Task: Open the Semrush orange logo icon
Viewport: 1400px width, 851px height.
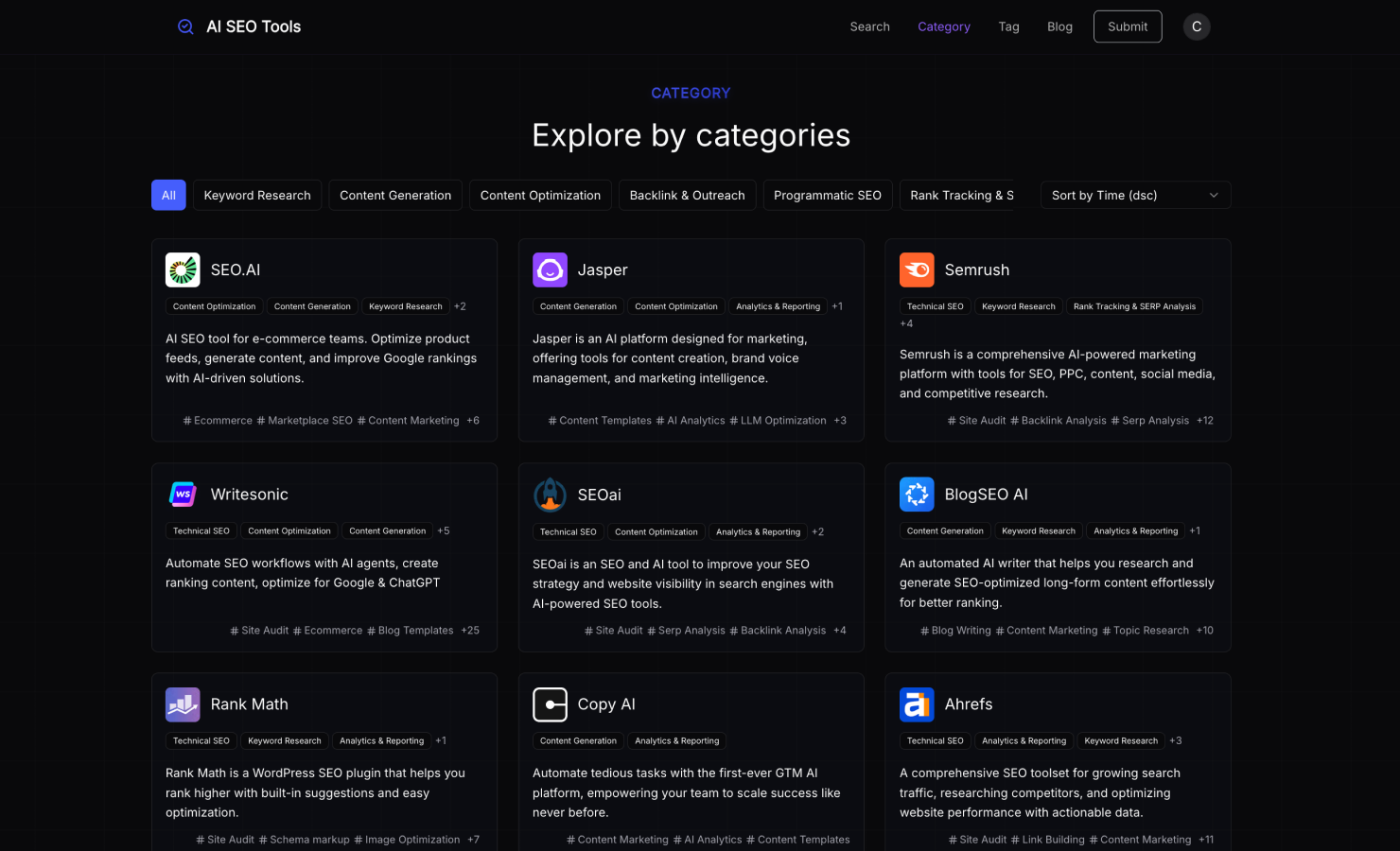Action: click(917, 269)
